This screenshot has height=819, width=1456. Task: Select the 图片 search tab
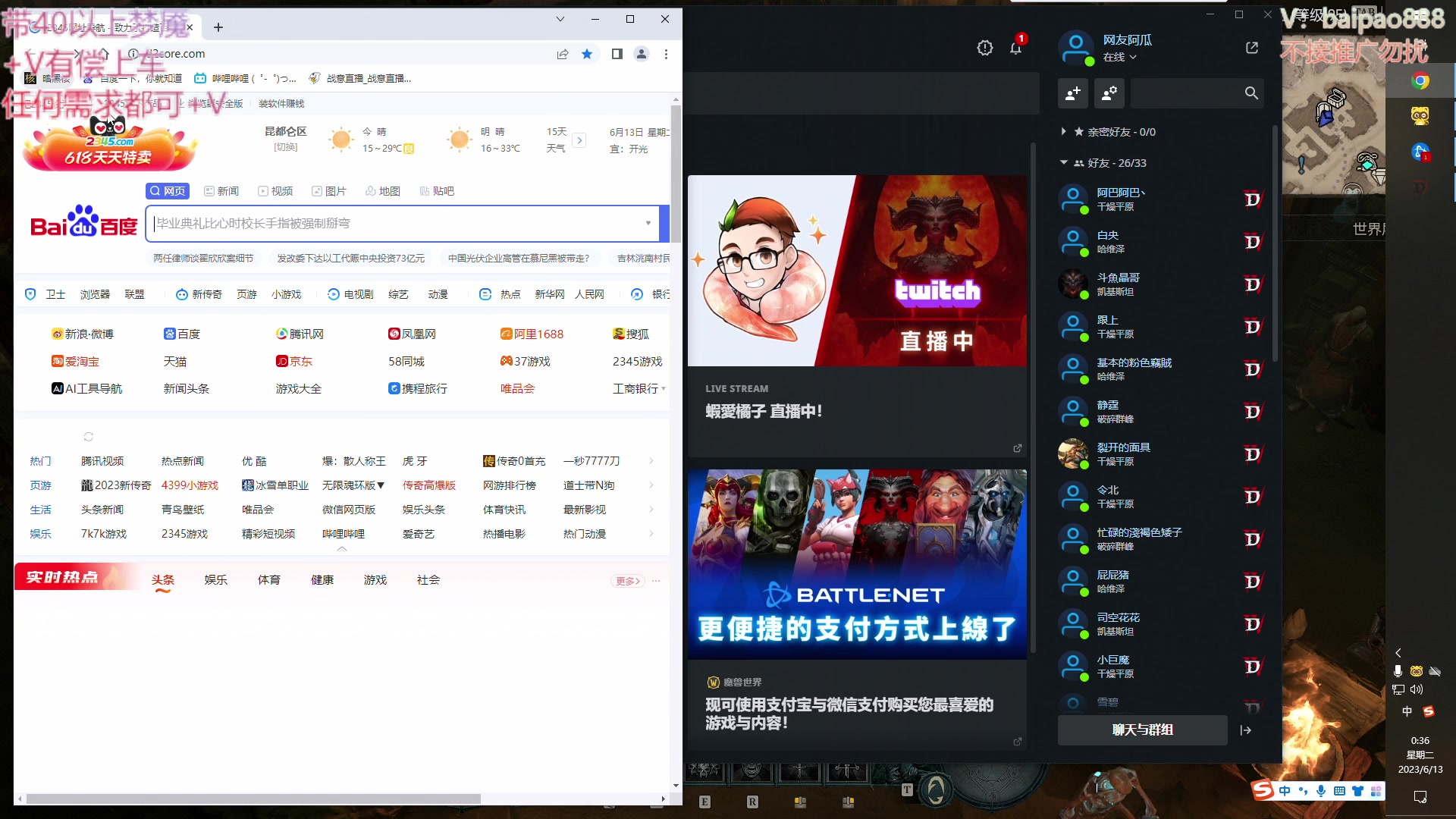(329, 191)
